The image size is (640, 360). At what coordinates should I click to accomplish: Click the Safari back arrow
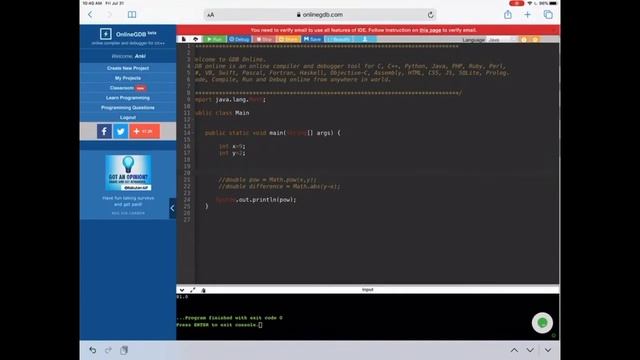(x=90, y=15)
